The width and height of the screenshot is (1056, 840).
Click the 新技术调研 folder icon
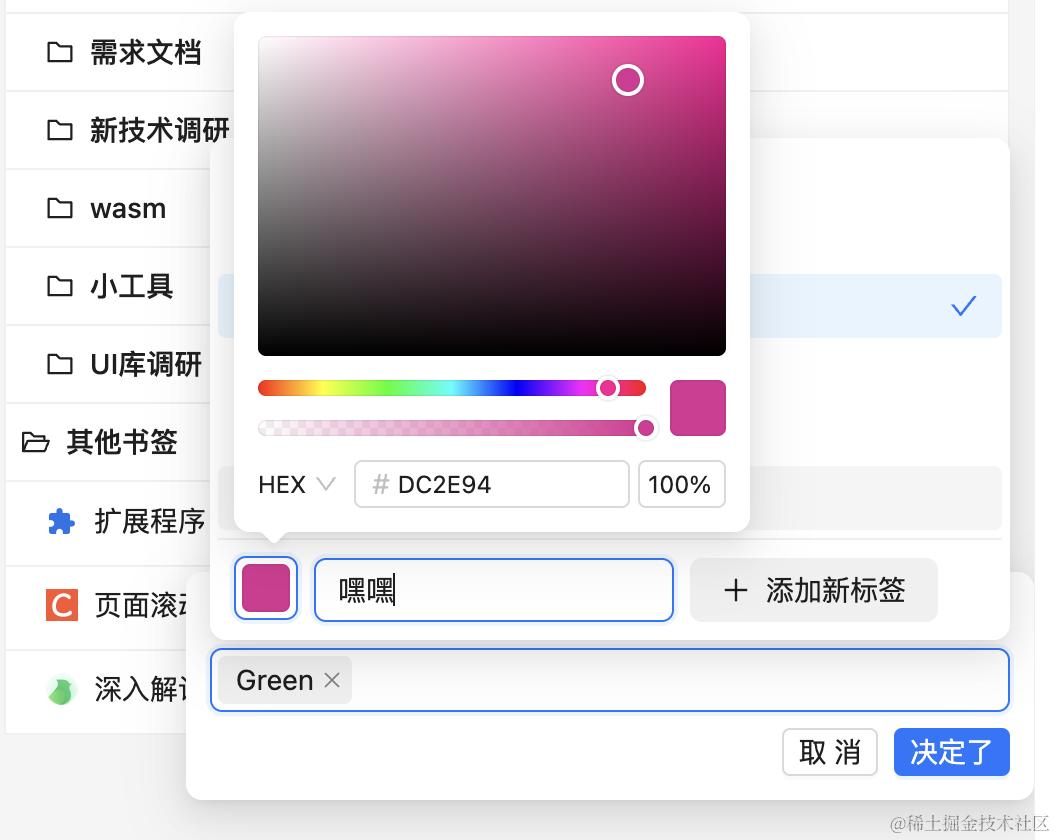60,130
